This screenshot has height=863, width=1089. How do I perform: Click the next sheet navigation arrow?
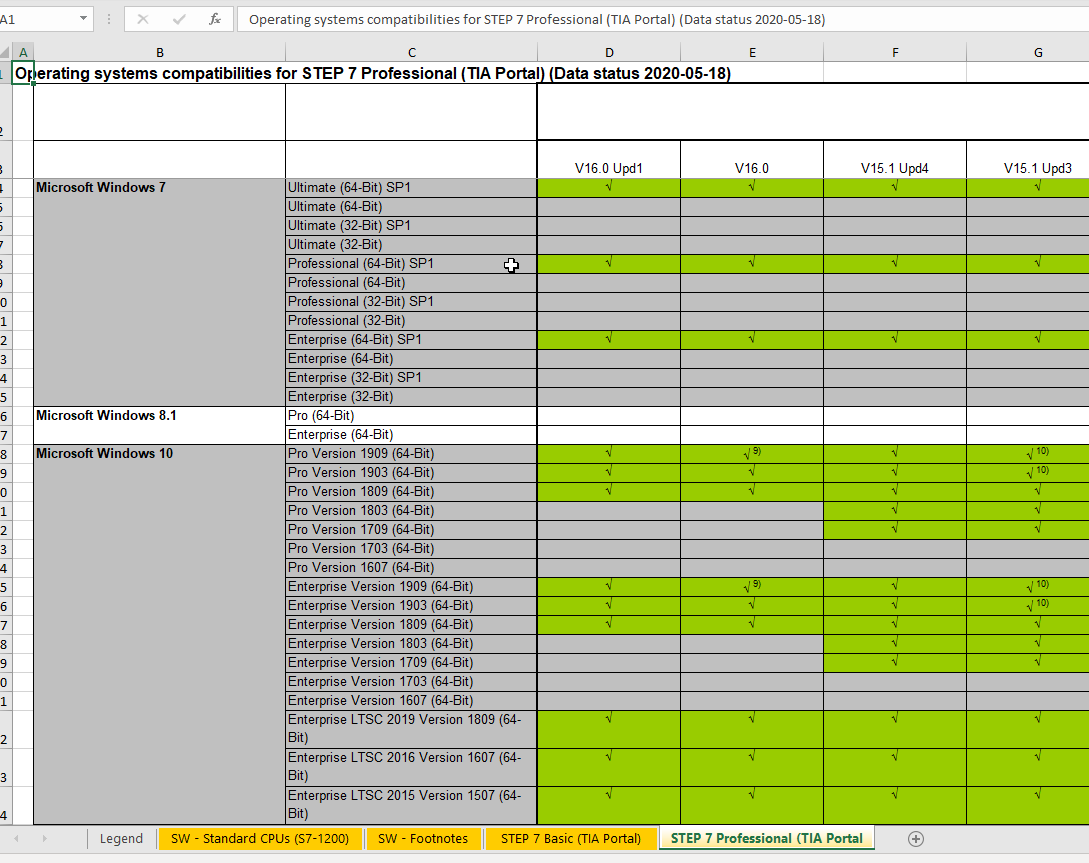44,839
